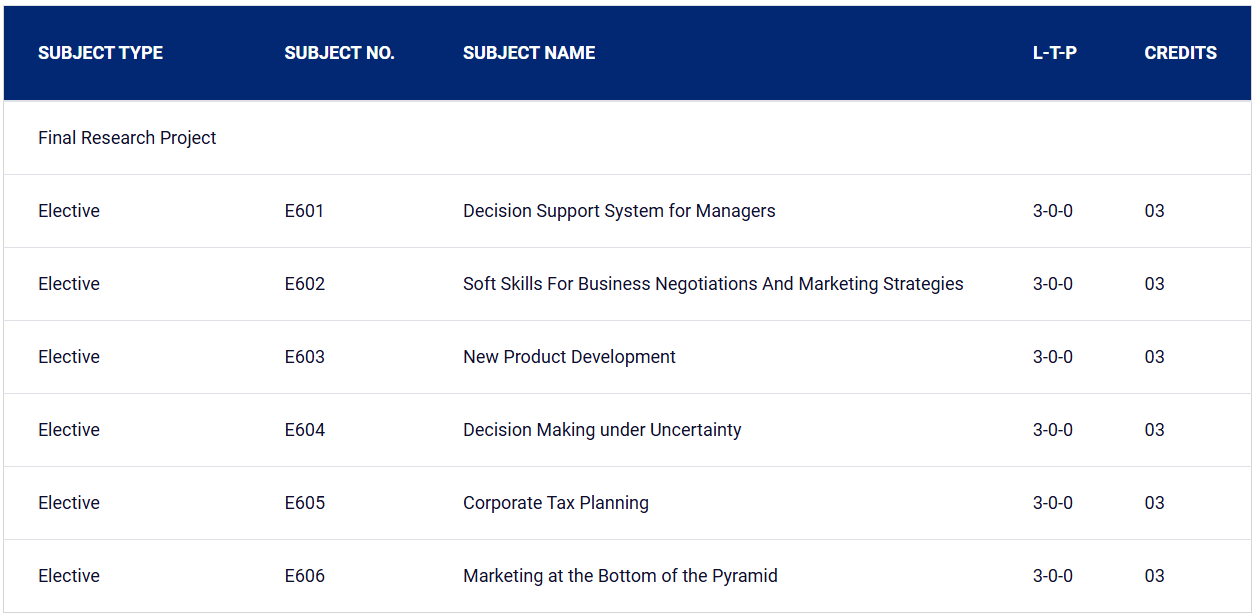The height and width of the screenshot is (616, 1255).
Task: Click the L-T-P column header
Action: pos(1054,53)
